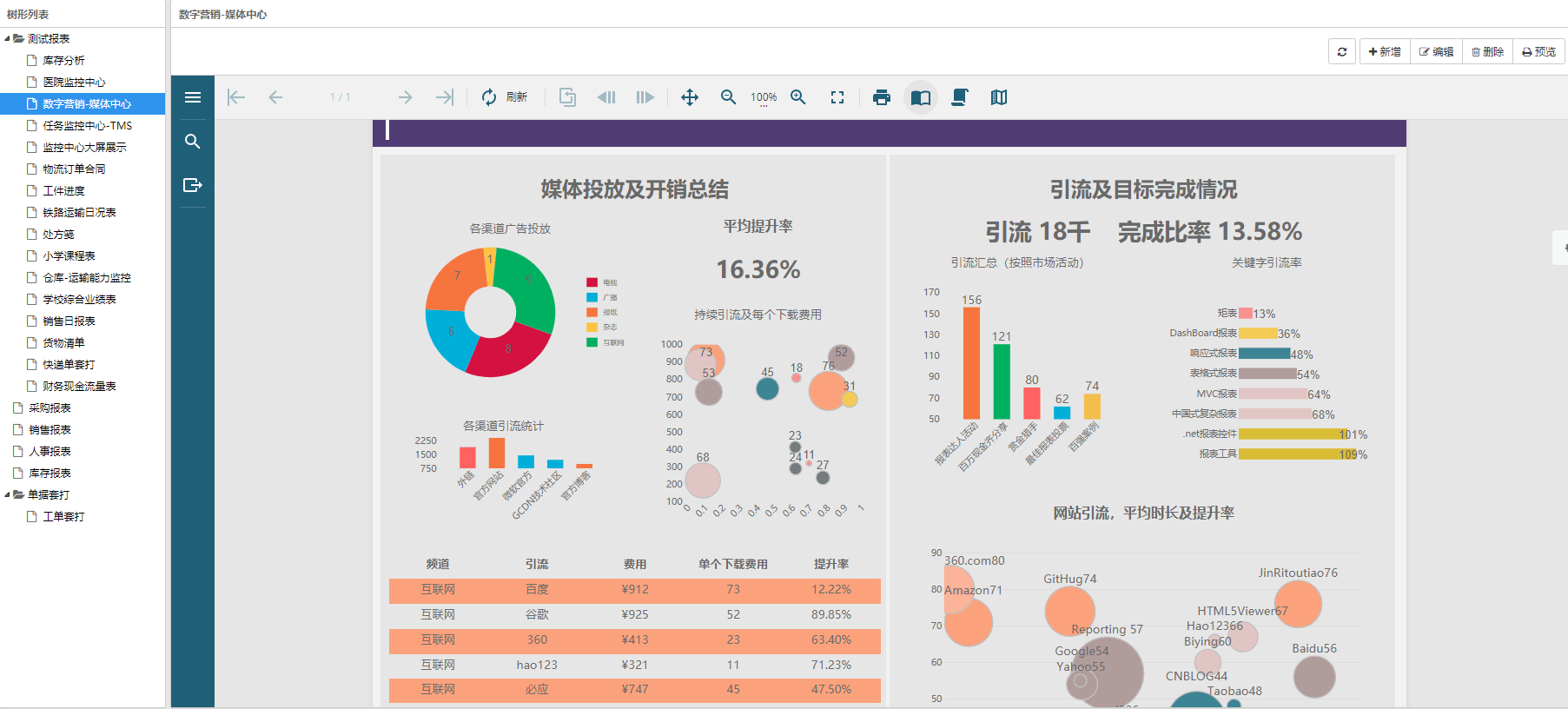This screenshot has width=1568, height=709.
Task: Zoom out with the magnifier minus icon
Action: tap(729, 97)
